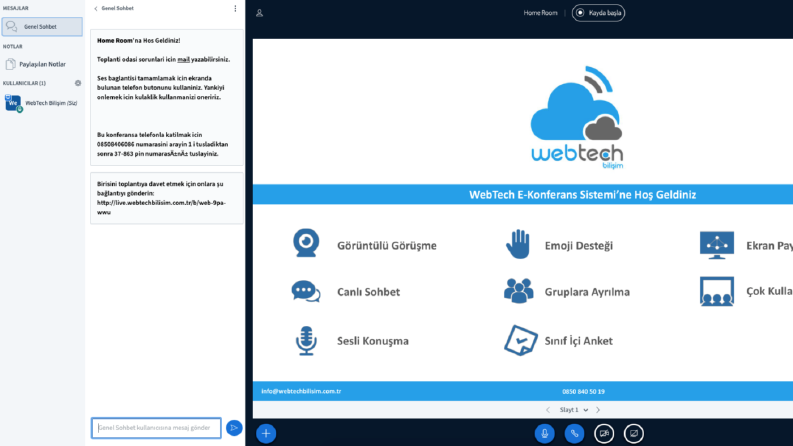Select user WebTech Bilişim avatar
The width and height of the screenshot is (793, 446).
pyautogui.click(x=13, y=103)
